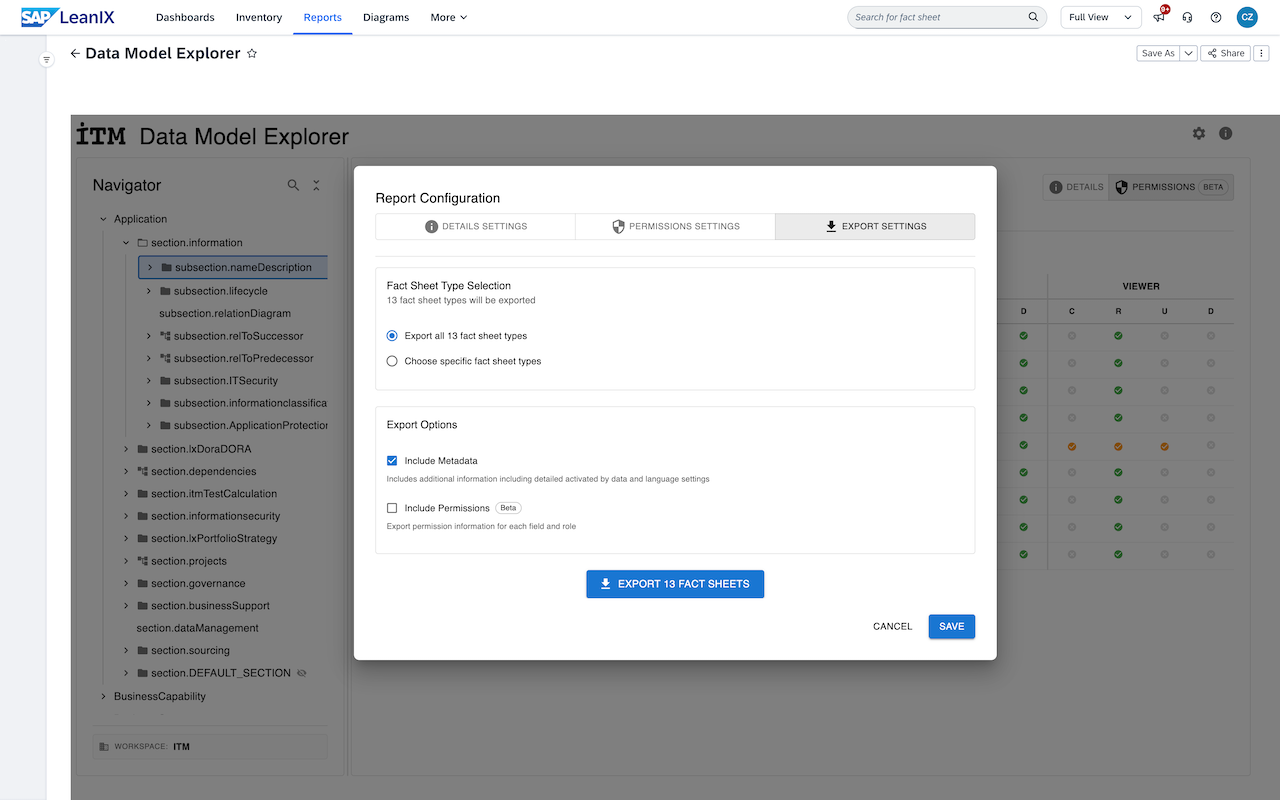Open the help question mark icon
The height and width of the screenshot is (800, 1280).
(x=1216, y=17)
